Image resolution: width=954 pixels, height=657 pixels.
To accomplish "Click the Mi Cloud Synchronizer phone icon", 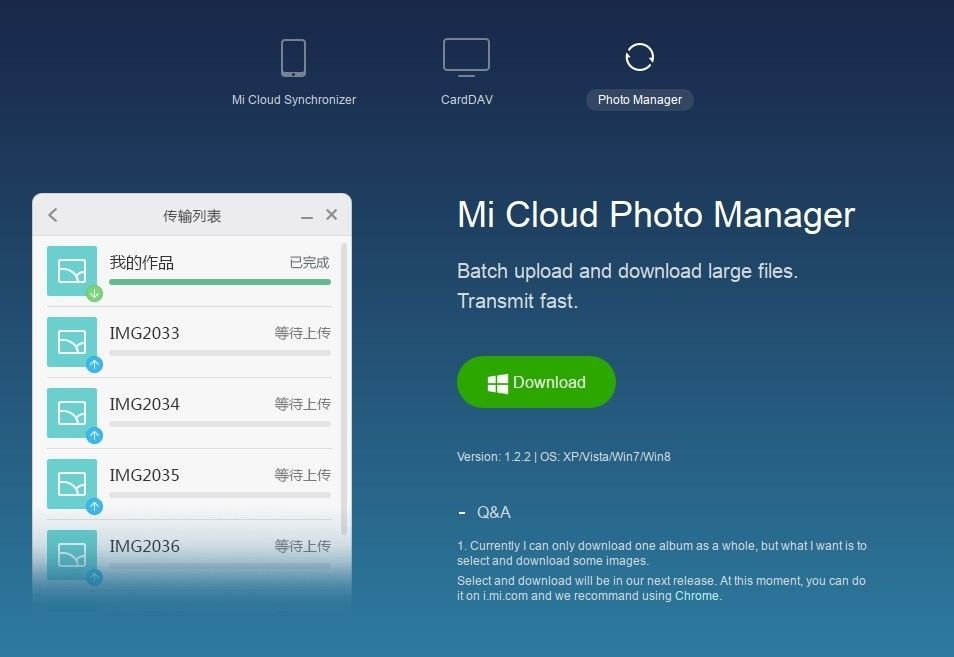I will point(293,58).
